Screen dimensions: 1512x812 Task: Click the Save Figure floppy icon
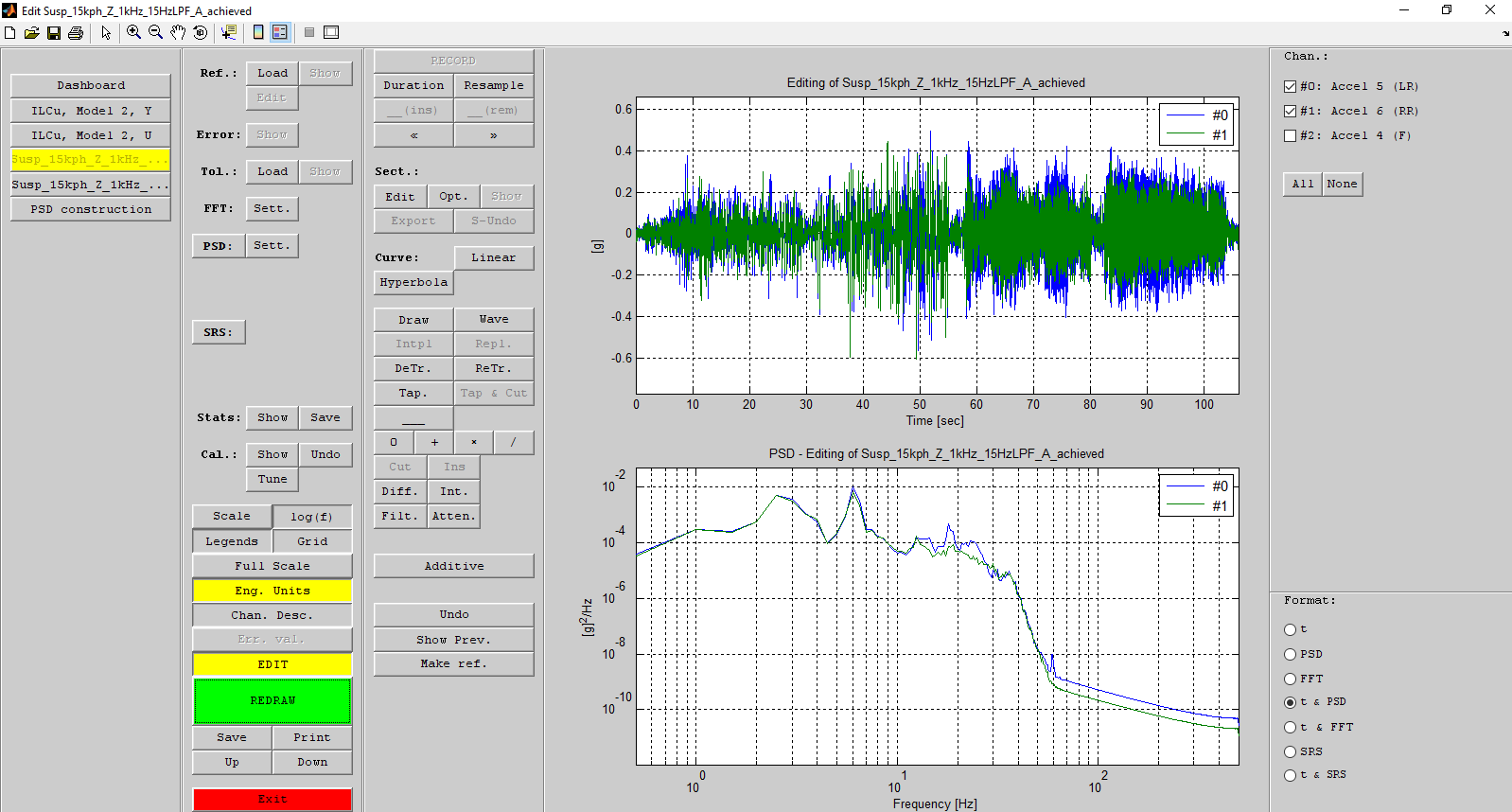(54, 33)
